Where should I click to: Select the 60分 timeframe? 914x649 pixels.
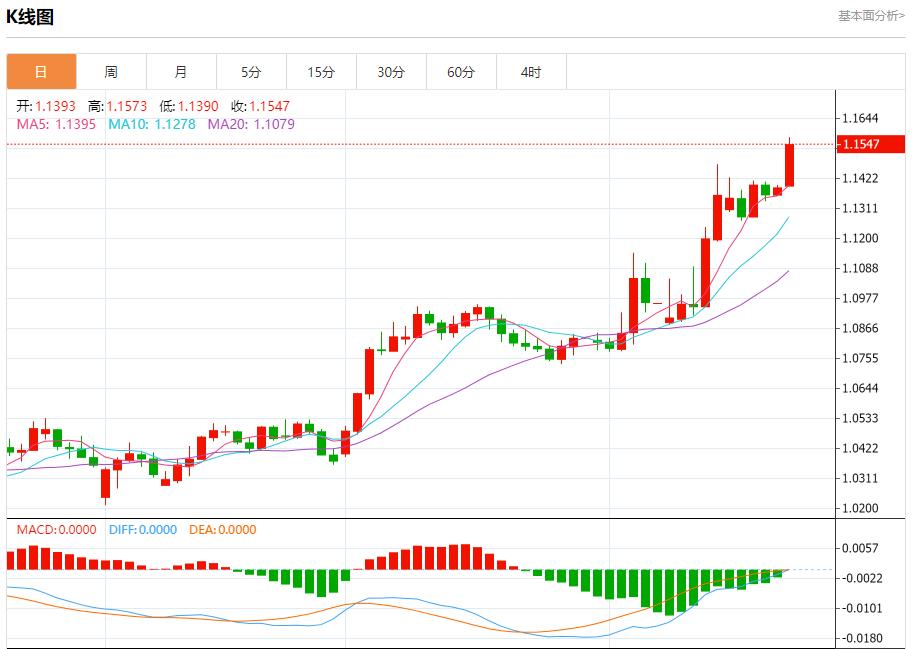tap(461, 72)
